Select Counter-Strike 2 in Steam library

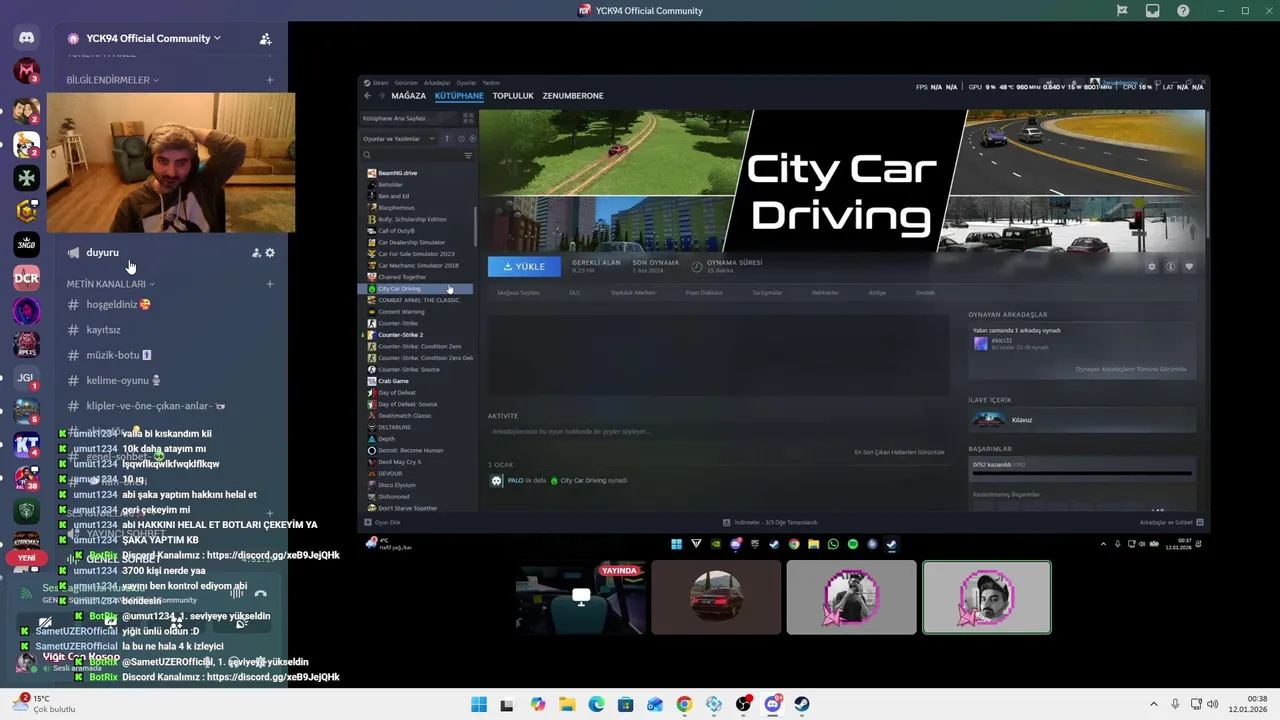point(400,335)
